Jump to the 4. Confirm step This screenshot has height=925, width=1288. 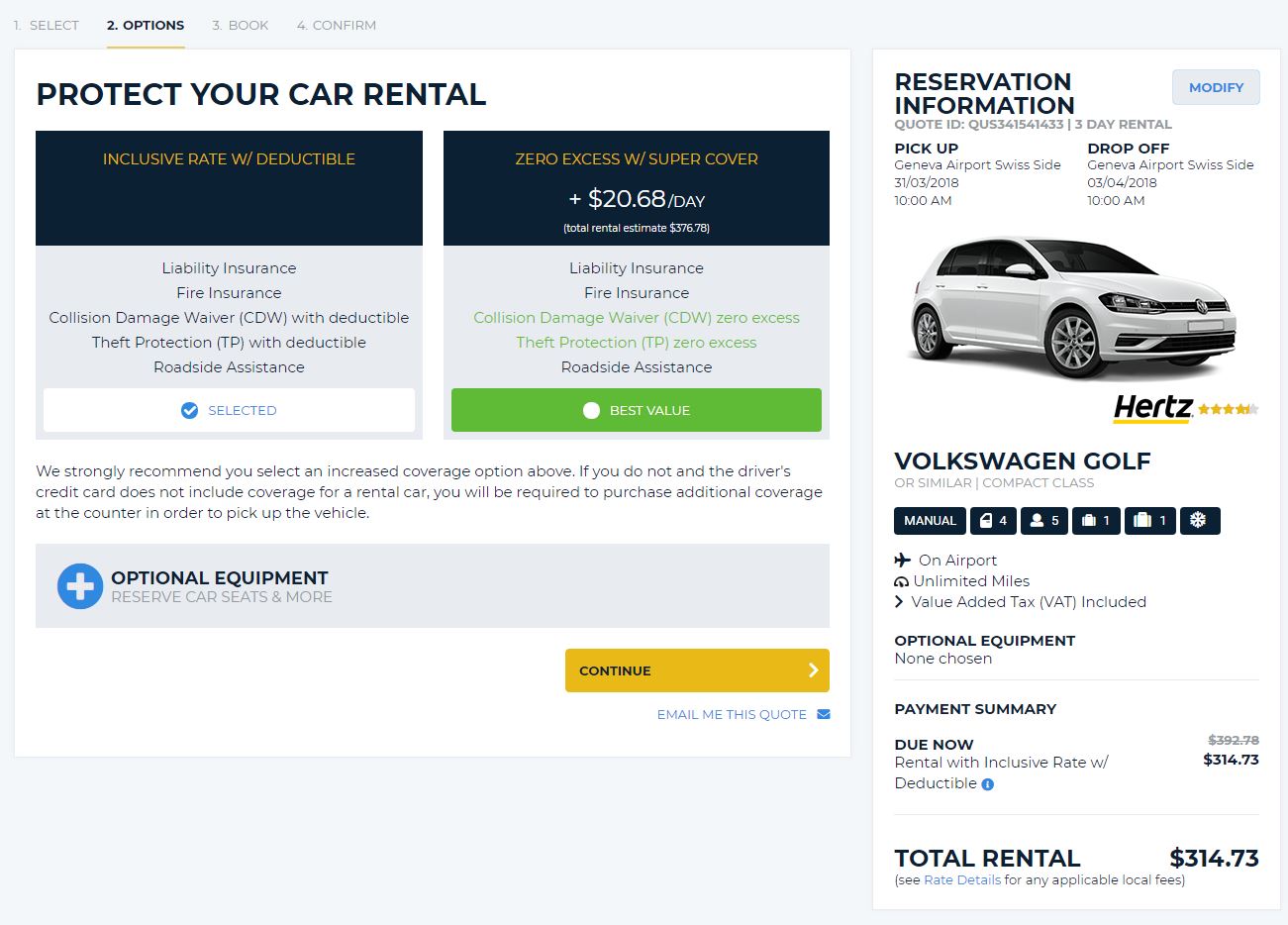point(337,26)
